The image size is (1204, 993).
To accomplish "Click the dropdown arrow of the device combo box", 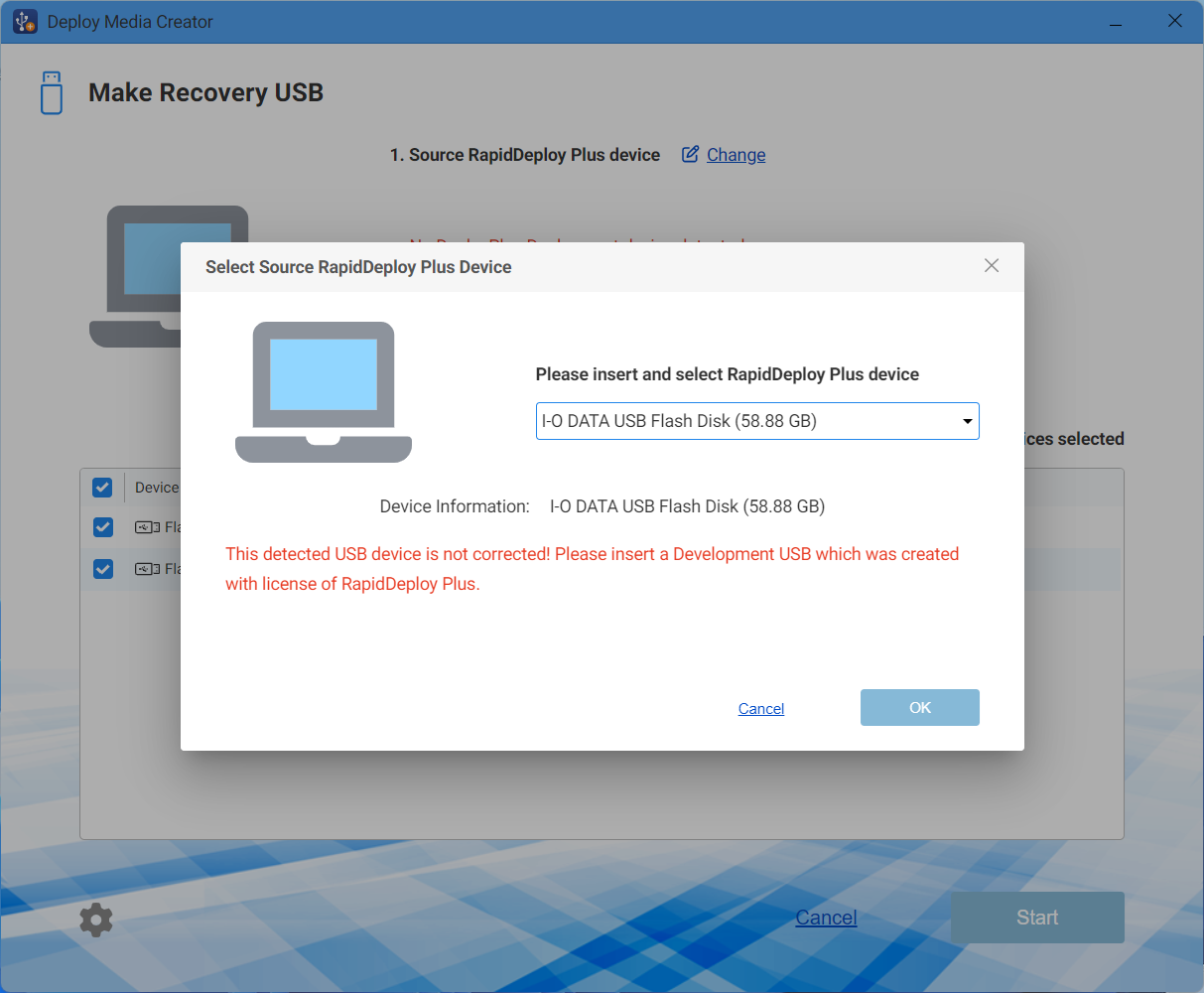I will tap(967, 422).
